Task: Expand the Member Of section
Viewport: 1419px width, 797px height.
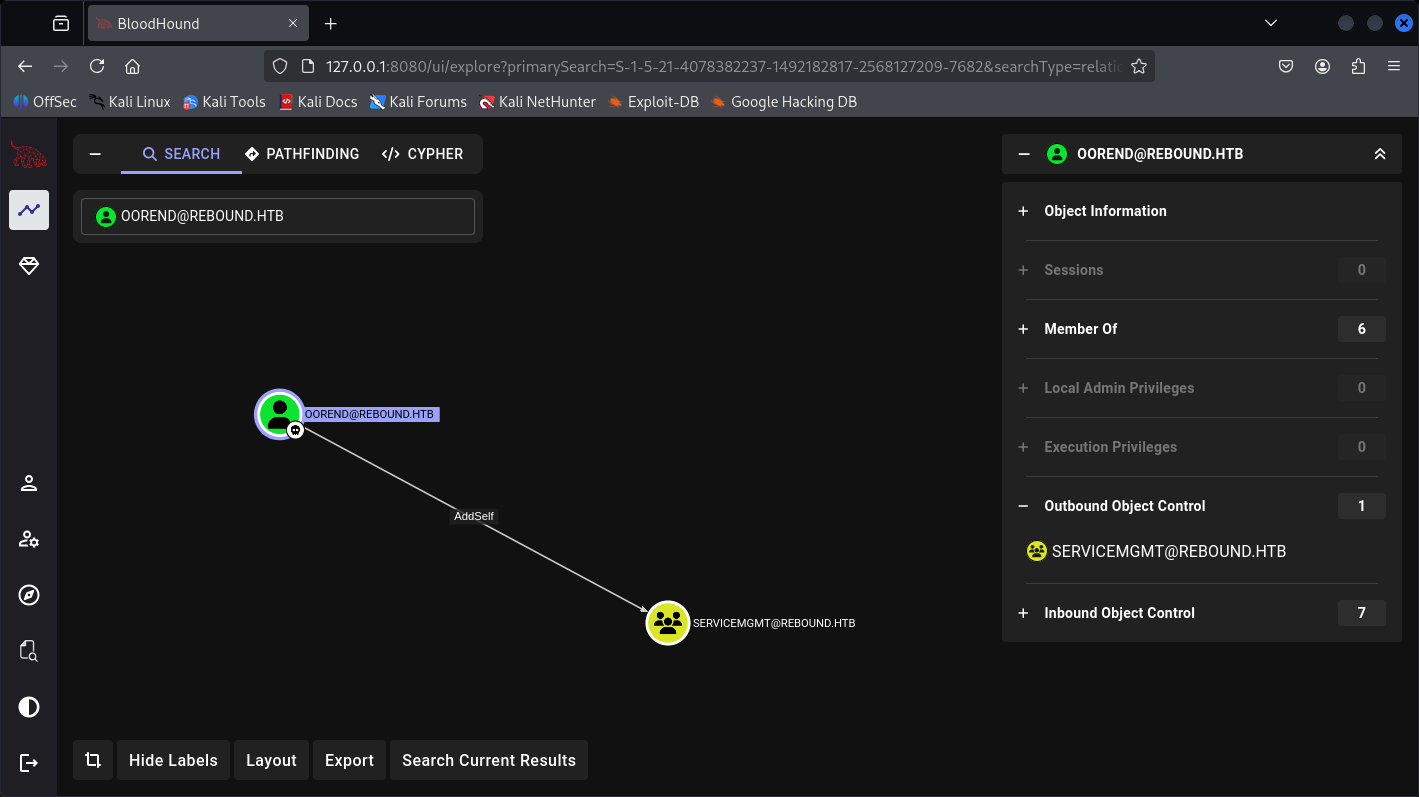Action: (1080, 329)
